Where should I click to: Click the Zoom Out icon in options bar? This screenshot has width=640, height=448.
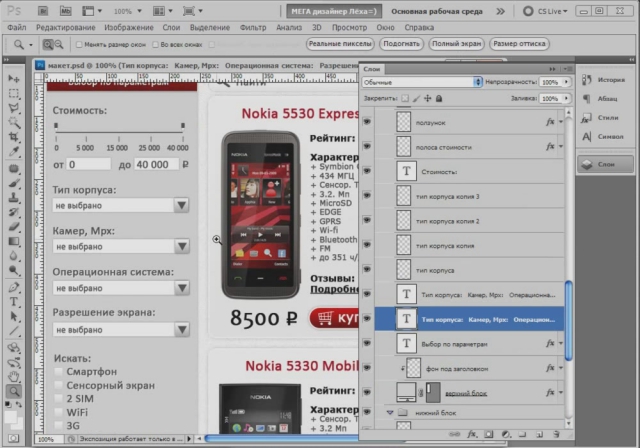pyautogui.click(x=59, y=44)
